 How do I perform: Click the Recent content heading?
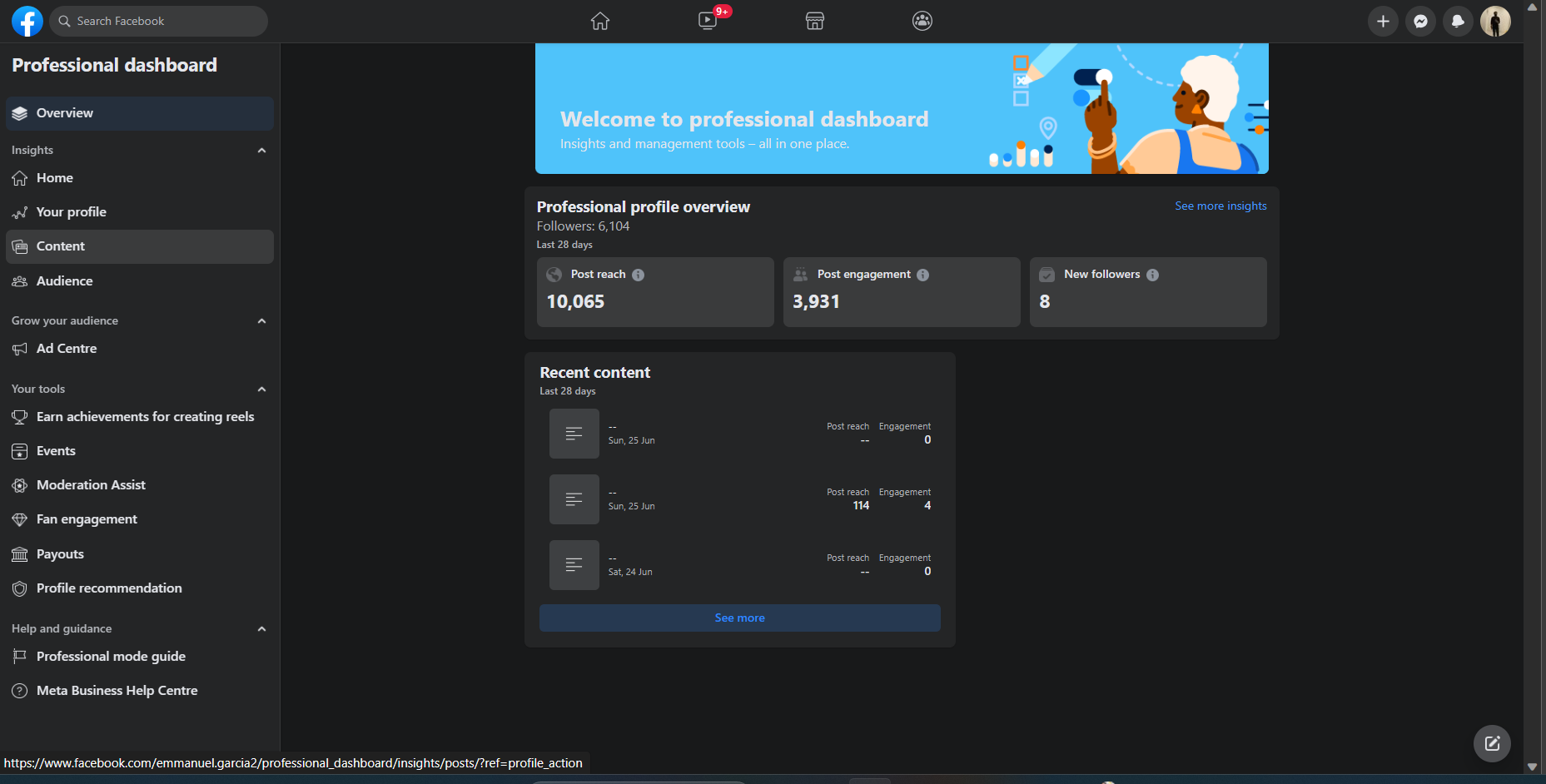[595, 373]
